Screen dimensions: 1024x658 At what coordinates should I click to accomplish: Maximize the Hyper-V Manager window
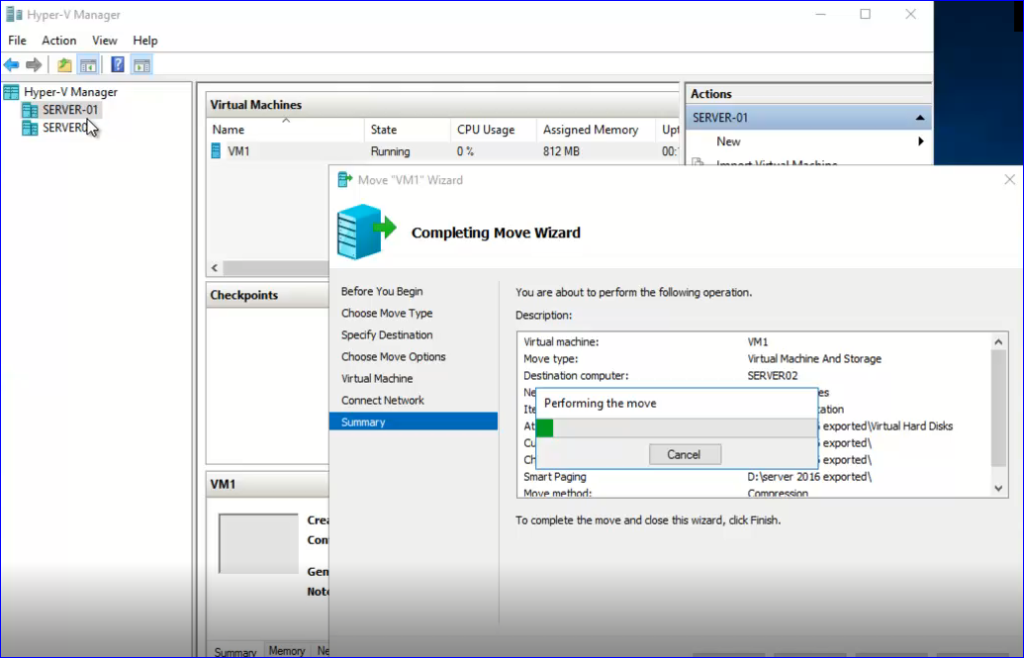865,14
